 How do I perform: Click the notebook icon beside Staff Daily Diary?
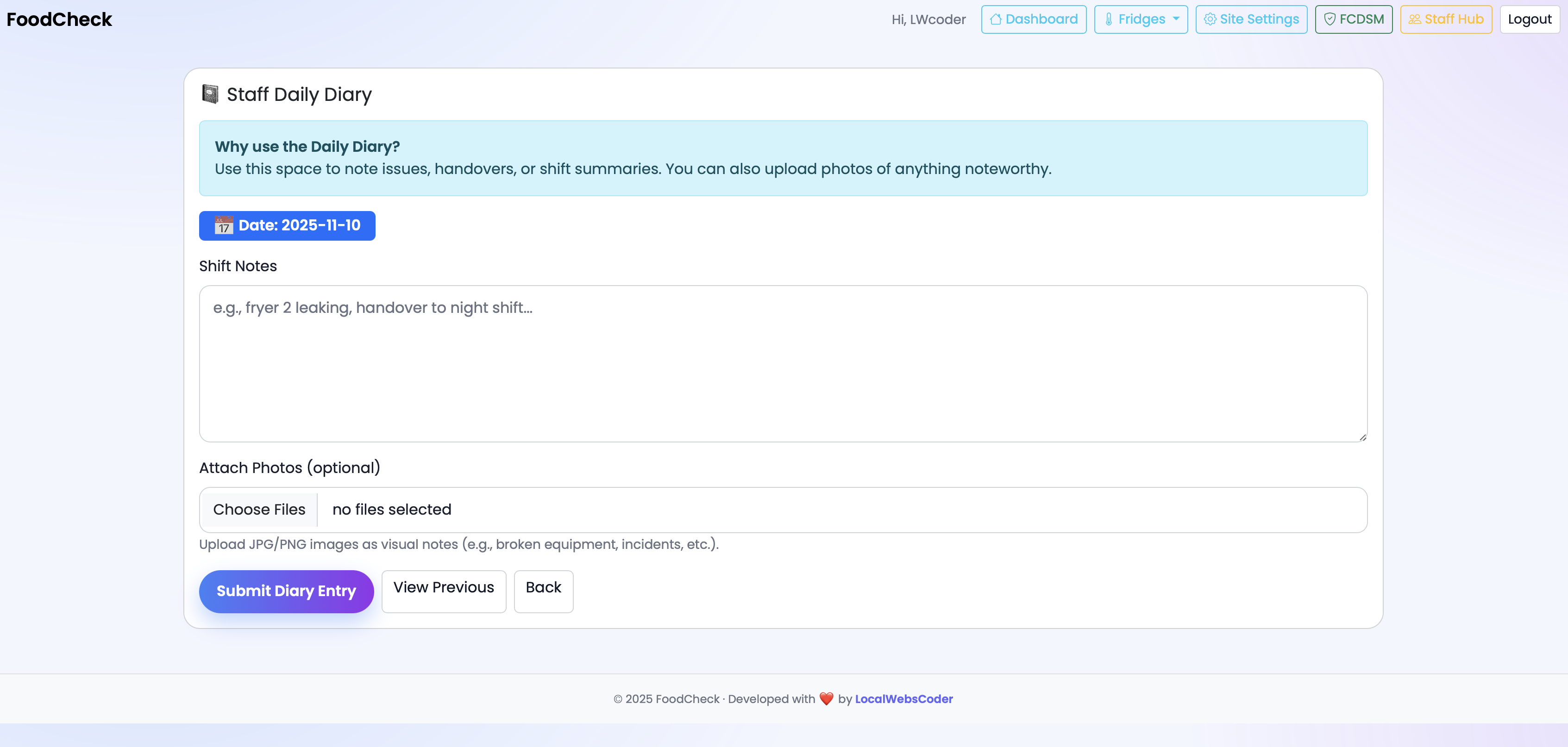tap(210, 93)
